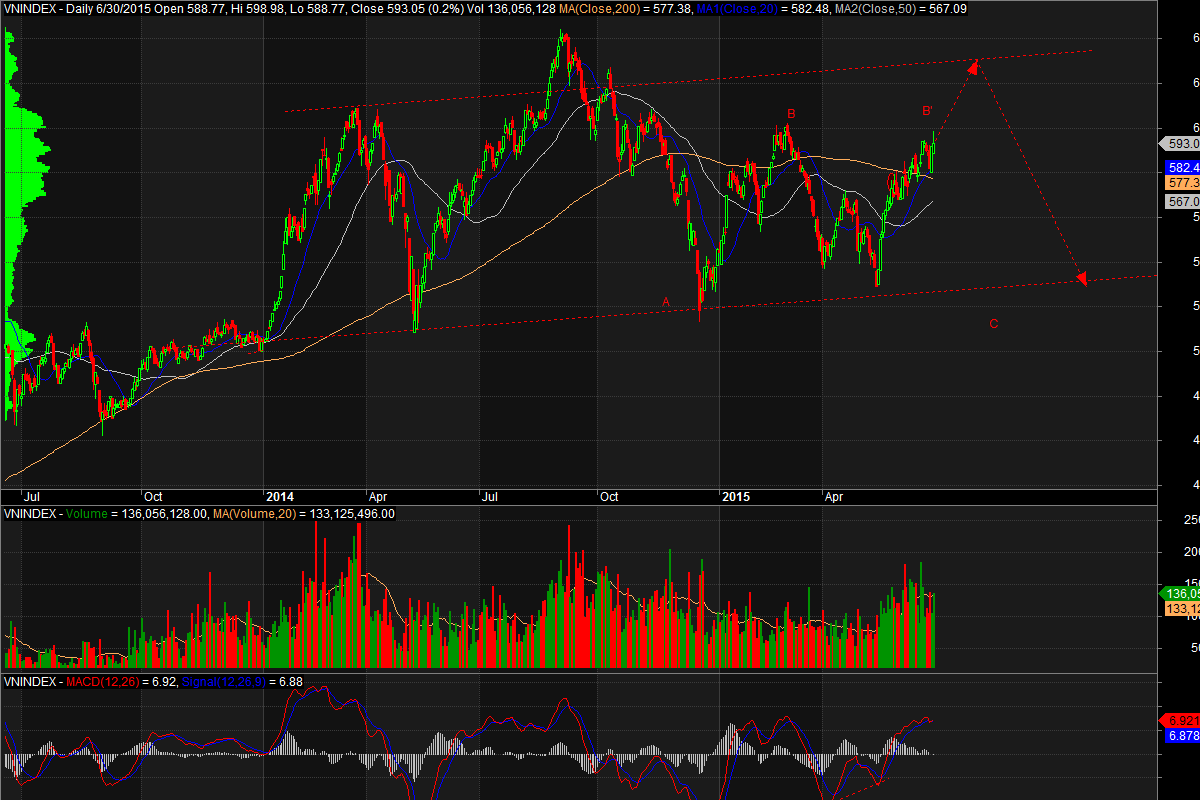This screenshot has width=1200, height=800.
Task: Click the orange 577.3 price axis tag
Action: click(x=1180, y=184)
